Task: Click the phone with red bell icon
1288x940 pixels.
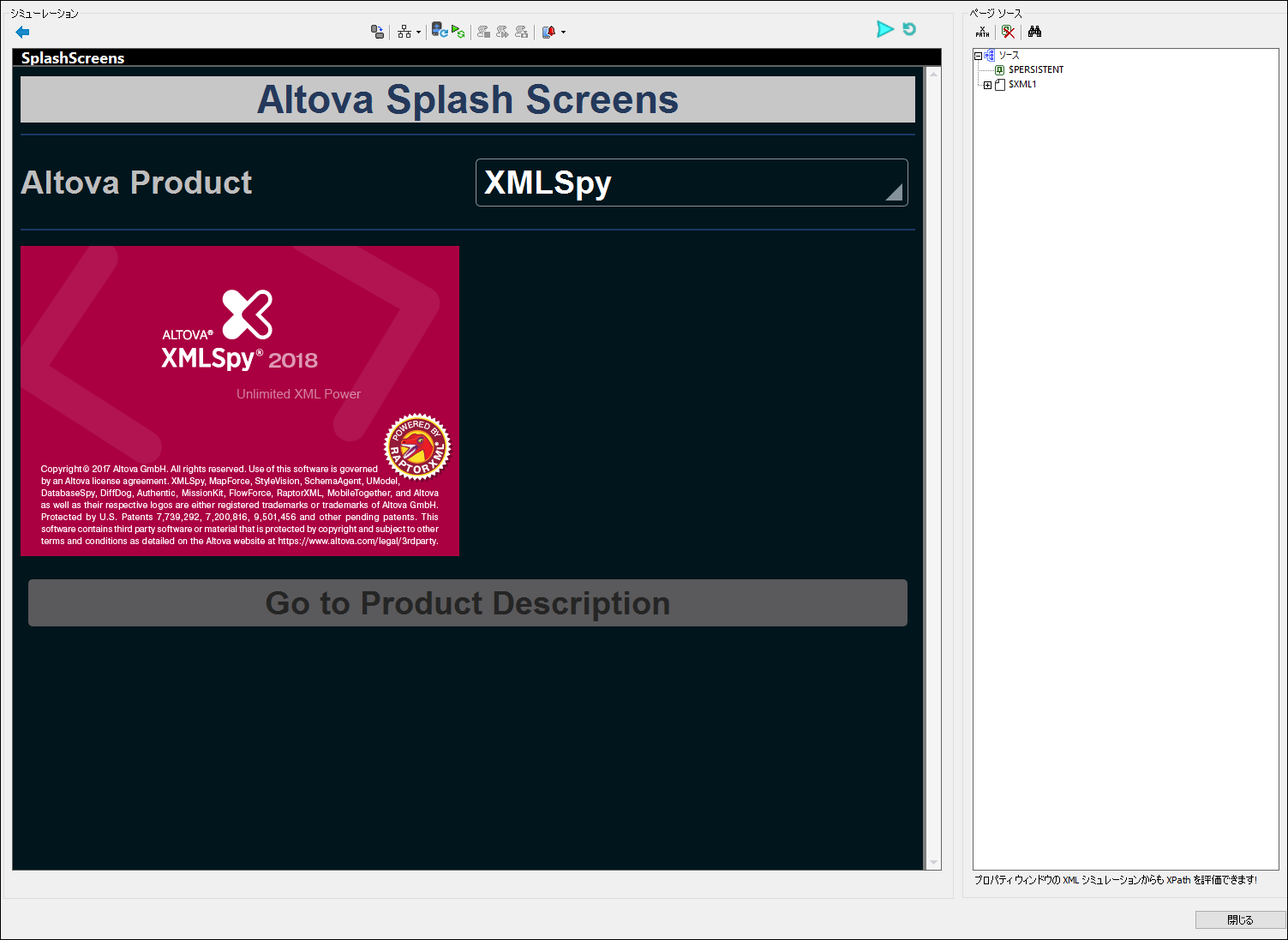Action: point(549,32)
